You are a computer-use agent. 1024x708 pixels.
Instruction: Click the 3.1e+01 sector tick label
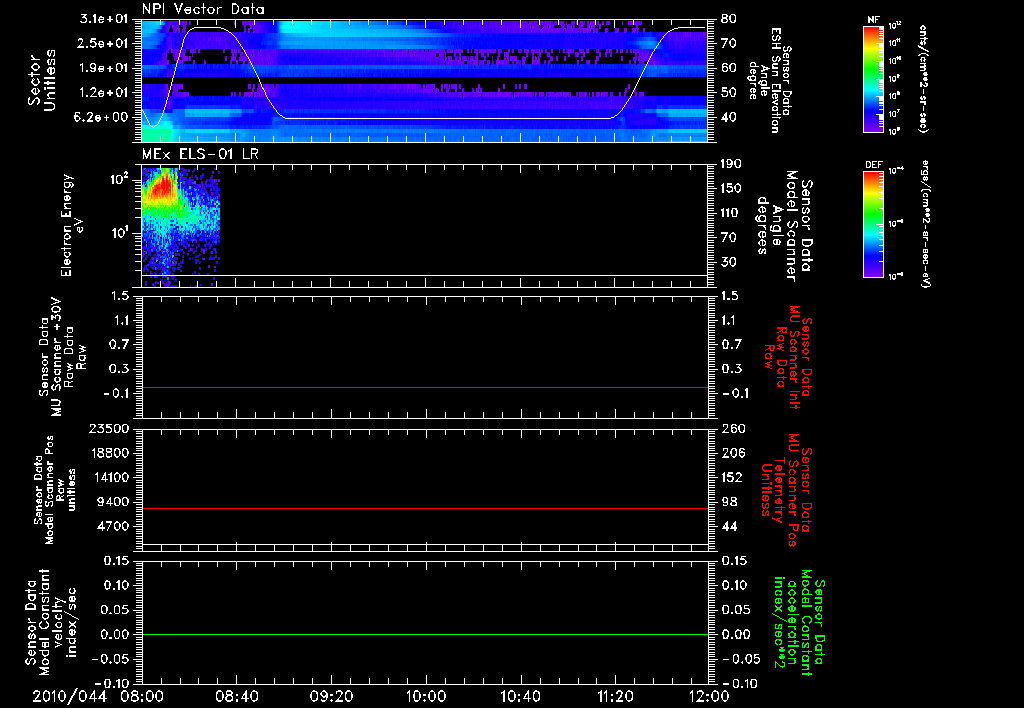tap(106, 19)
